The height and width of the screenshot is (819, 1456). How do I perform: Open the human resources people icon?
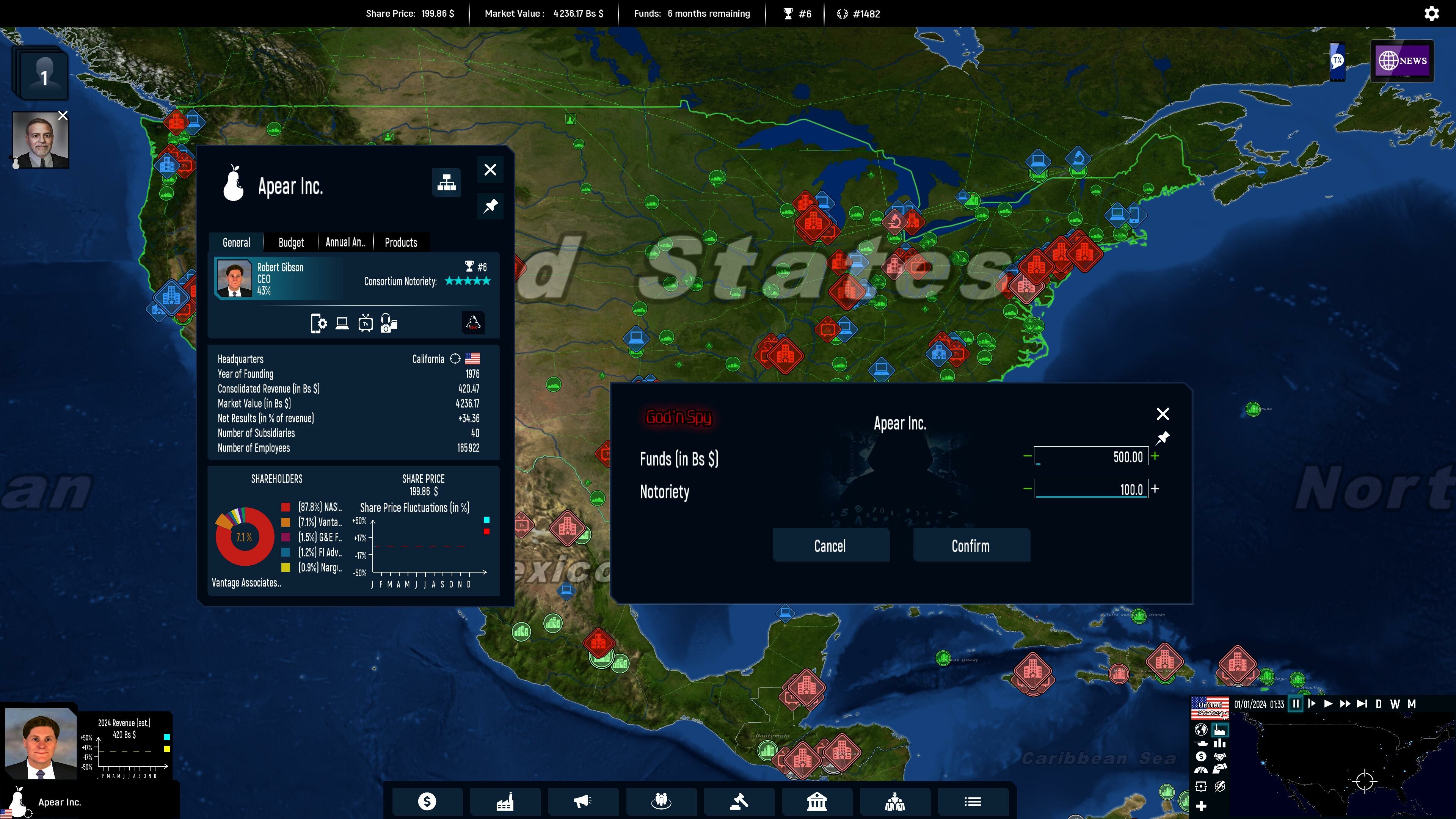[661, 801]
